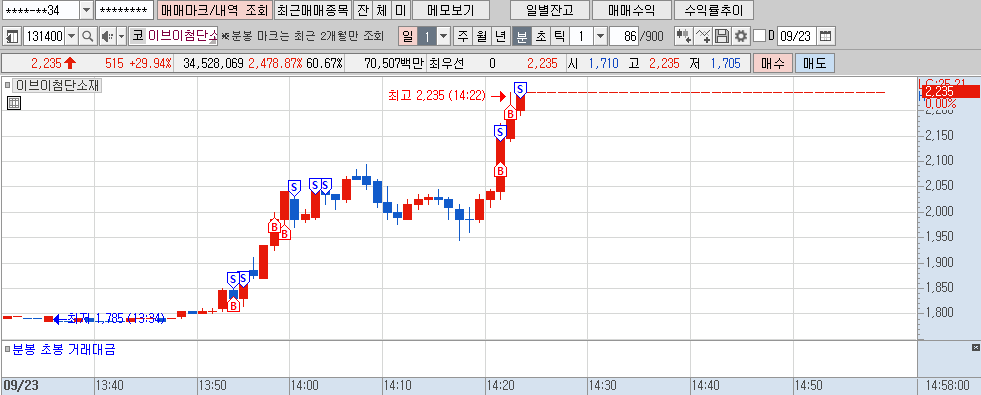Click the 86 candle count field

click(623, 36)
